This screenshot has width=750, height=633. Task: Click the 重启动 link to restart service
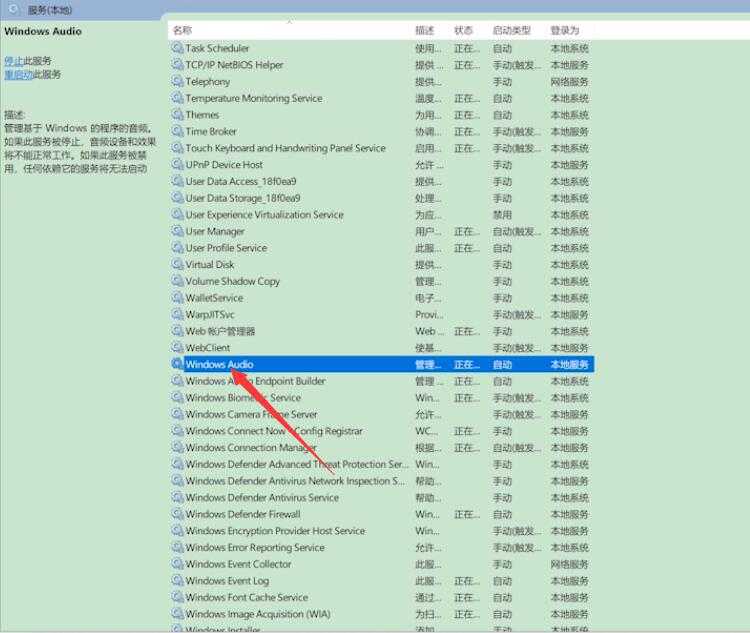18,74
